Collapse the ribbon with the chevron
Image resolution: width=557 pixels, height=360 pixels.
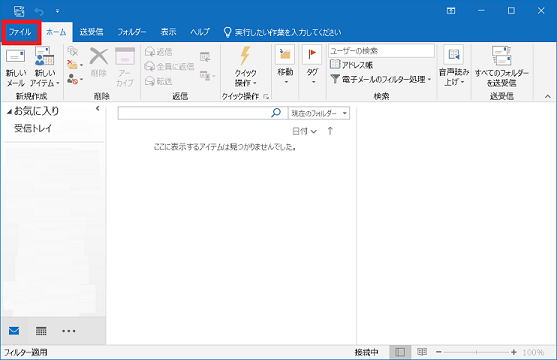pyautogui.click(x=547, y=96)
